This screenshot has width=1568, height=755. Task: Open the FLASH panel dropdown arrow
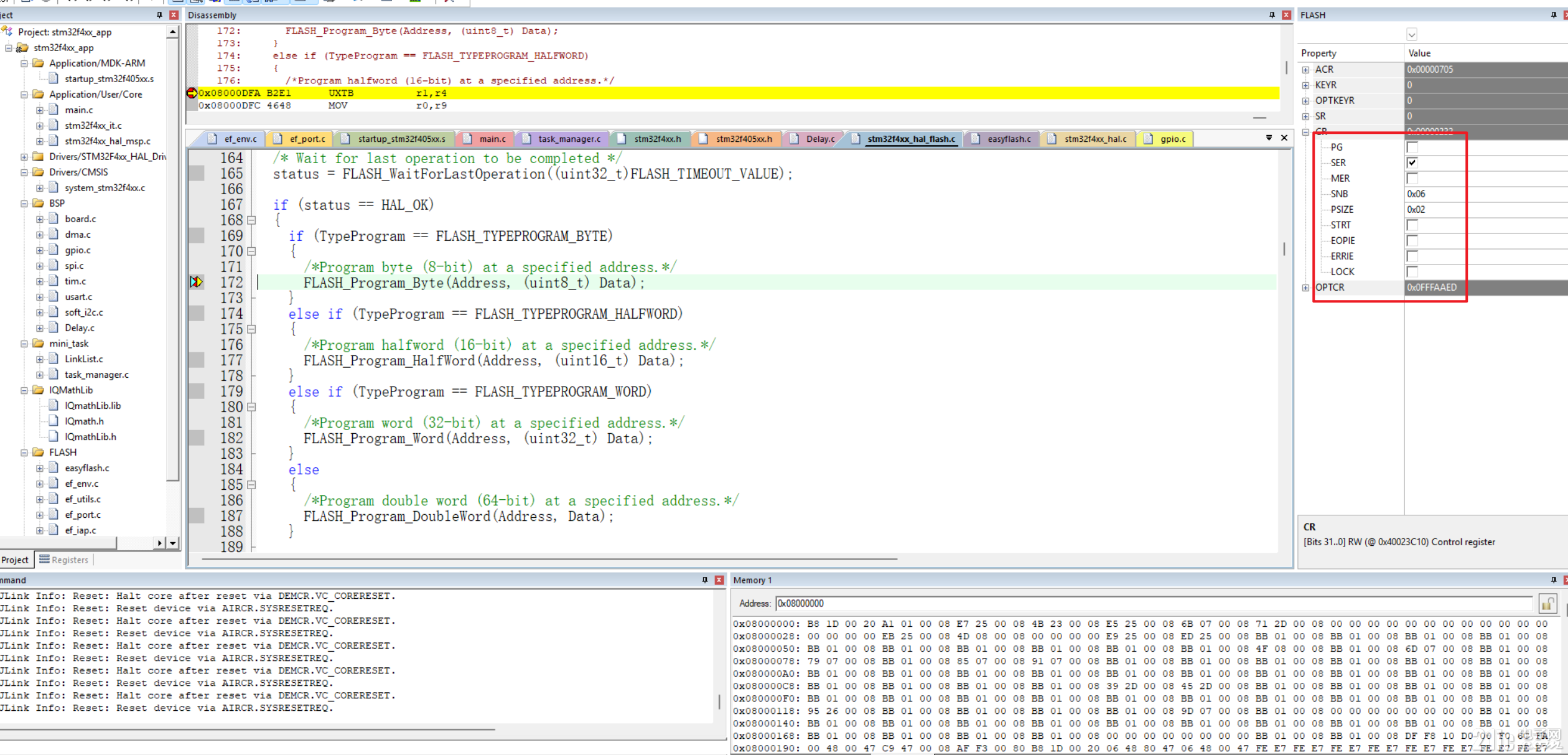(1411, 35)
